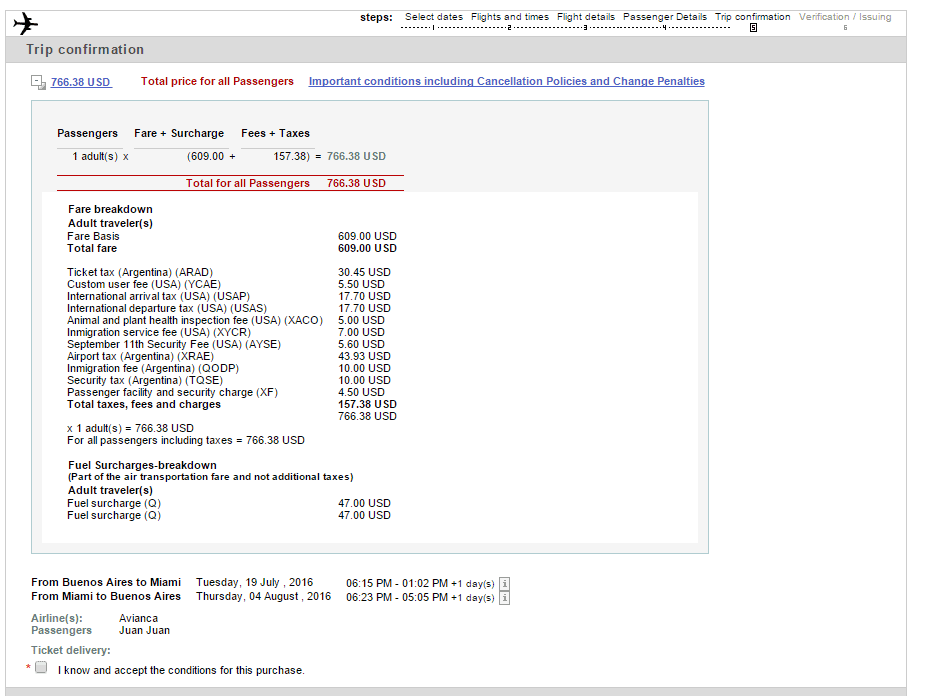Go to Flights and times step

point(510,17)
